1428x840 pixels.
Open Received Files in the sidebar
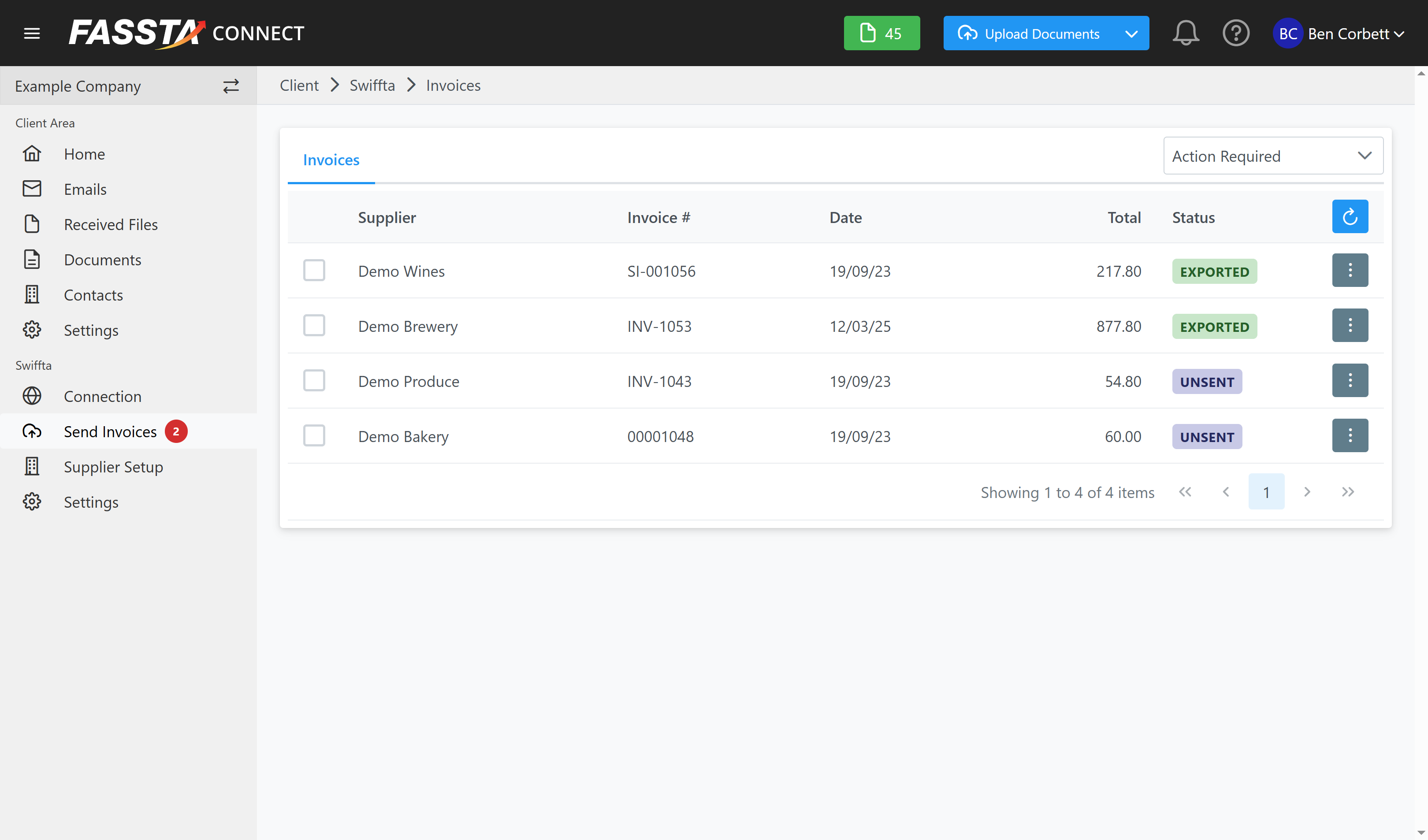[x=111, y=224]
